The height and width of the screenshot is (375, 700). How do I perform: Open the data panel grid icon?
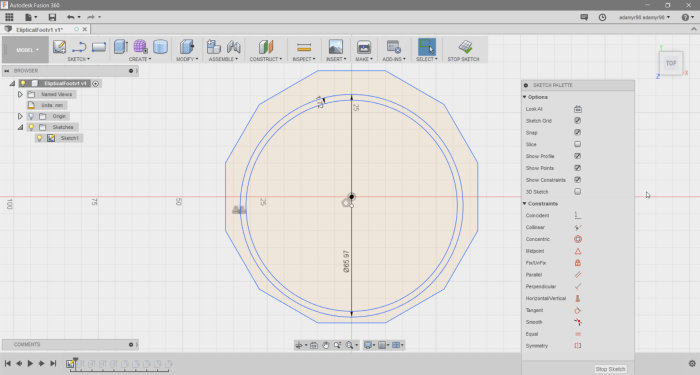click(x=9, y=17)
